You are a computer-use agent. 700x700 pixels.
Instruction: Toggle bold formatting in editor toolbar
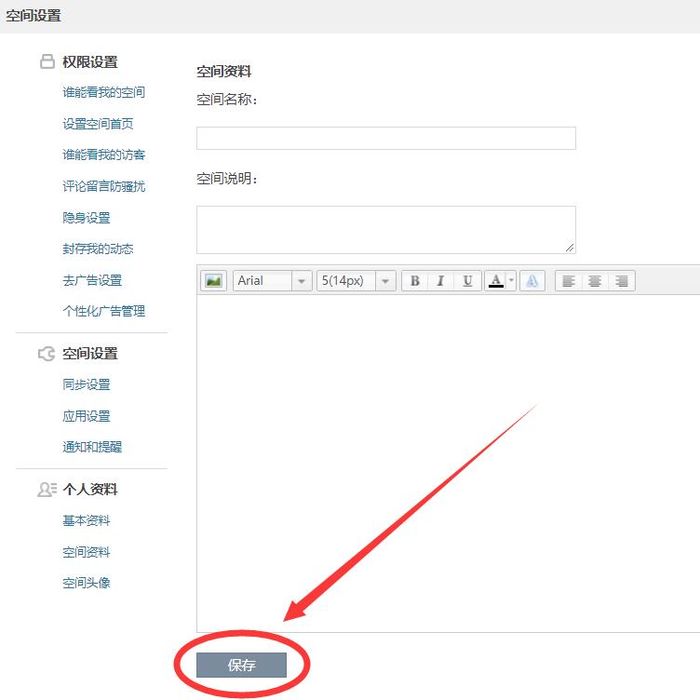pos(415,281)
